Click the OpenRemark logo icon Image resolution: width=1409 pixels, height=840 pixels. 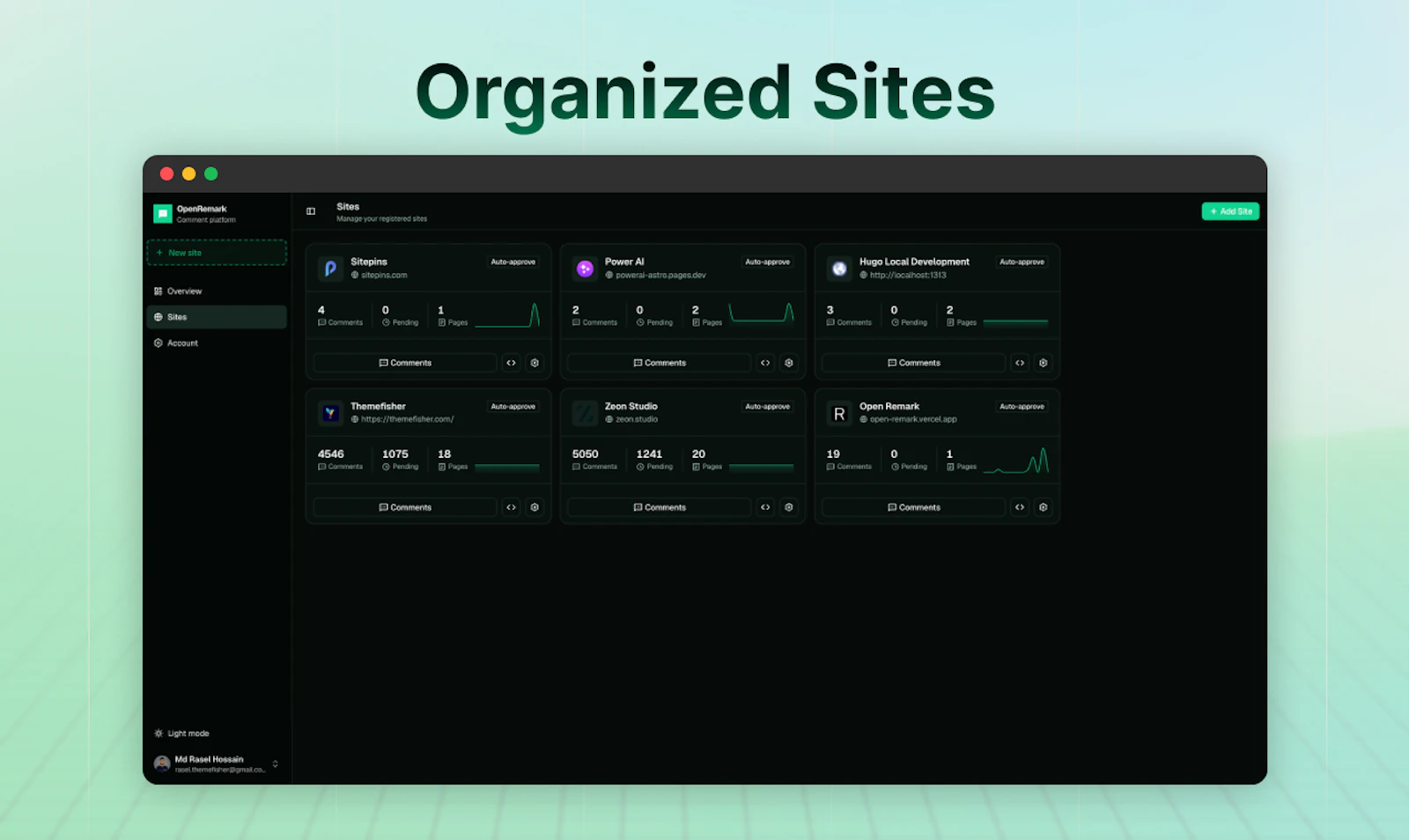click(162, 214)
